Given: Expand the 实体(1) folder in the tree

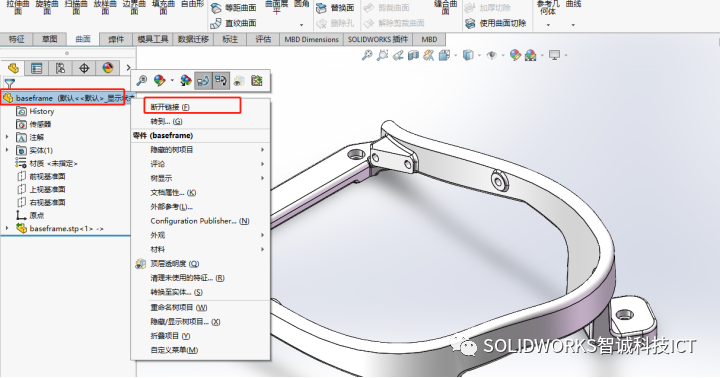Looking at the screenshot, I should [x=7, y=150].
